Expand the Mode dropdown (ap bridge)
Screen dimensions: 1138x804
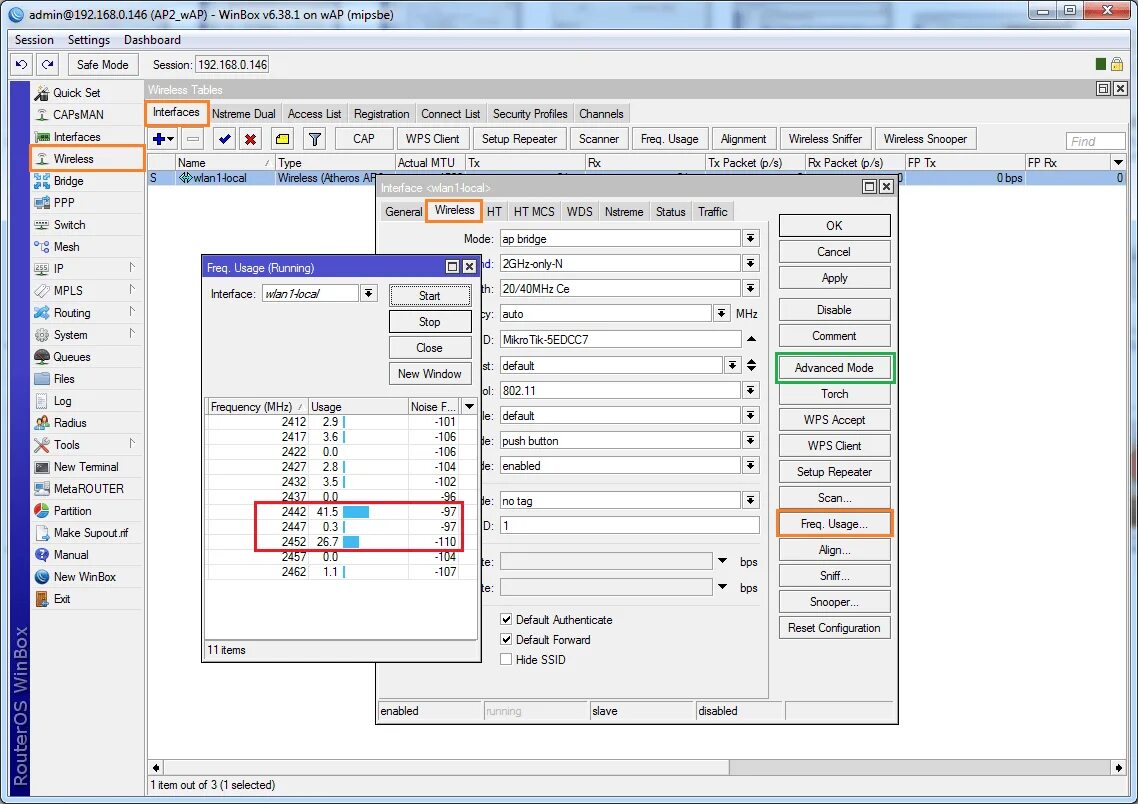pos(750,238)
